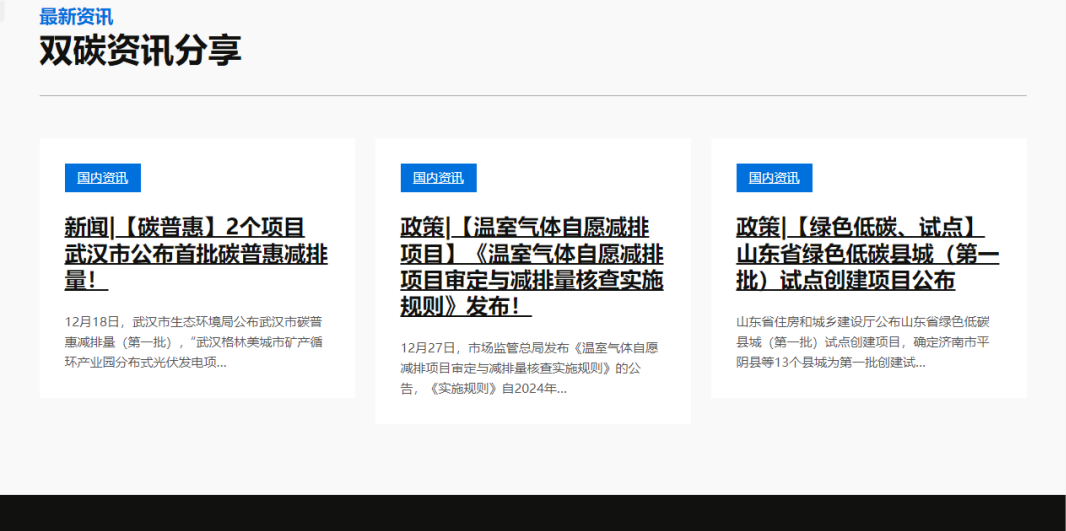The image size is (1066, 531).
Task: Open the 国内资讯 tag on the 山东省 policy card
Action: tap(774, 178)
